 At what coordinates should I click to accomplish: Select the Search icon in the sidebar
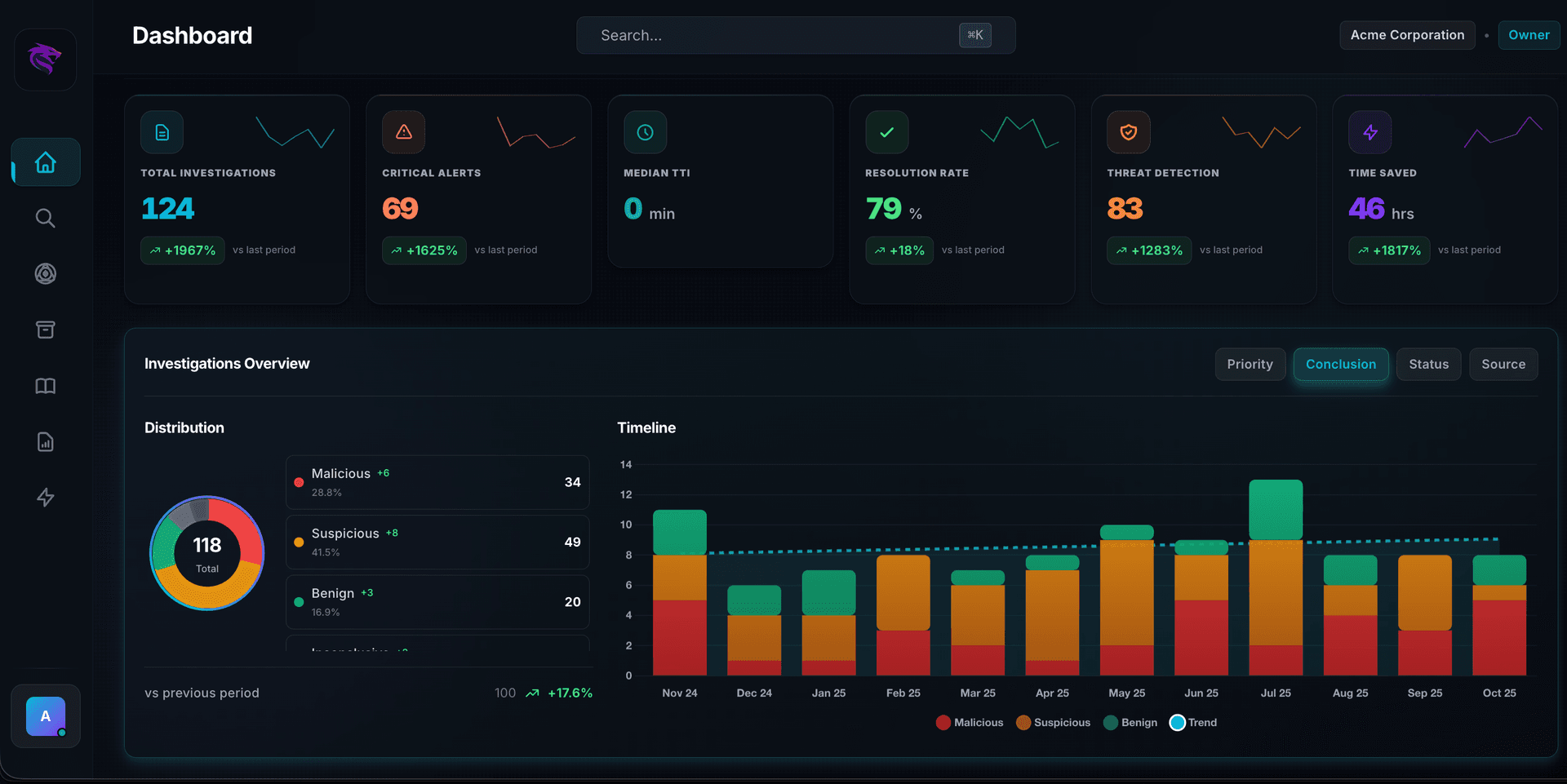[45, 218]
